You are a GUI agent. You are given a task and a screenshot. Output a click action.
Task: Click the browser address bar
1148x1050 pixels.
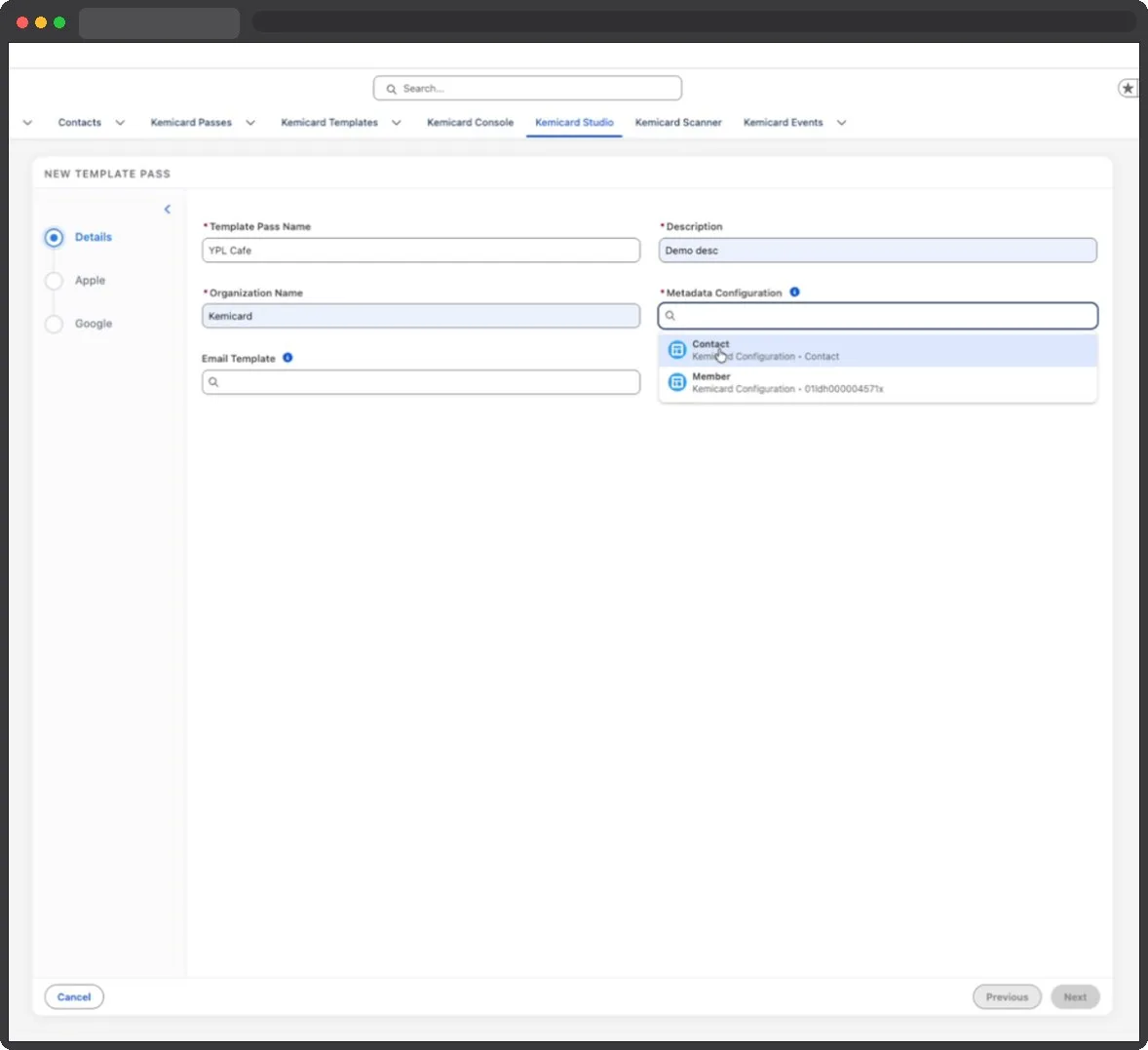[x=694, y=21]
